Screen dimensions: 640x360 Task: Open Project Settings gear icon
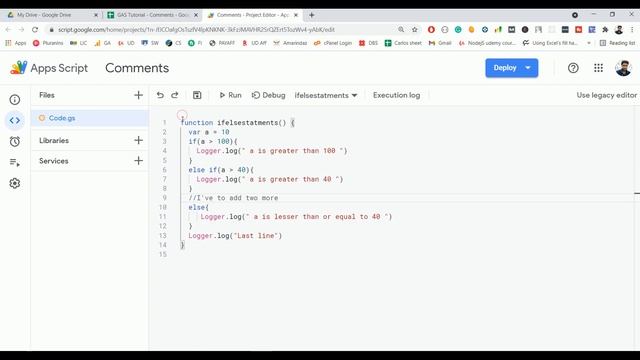tap(15, 183)
